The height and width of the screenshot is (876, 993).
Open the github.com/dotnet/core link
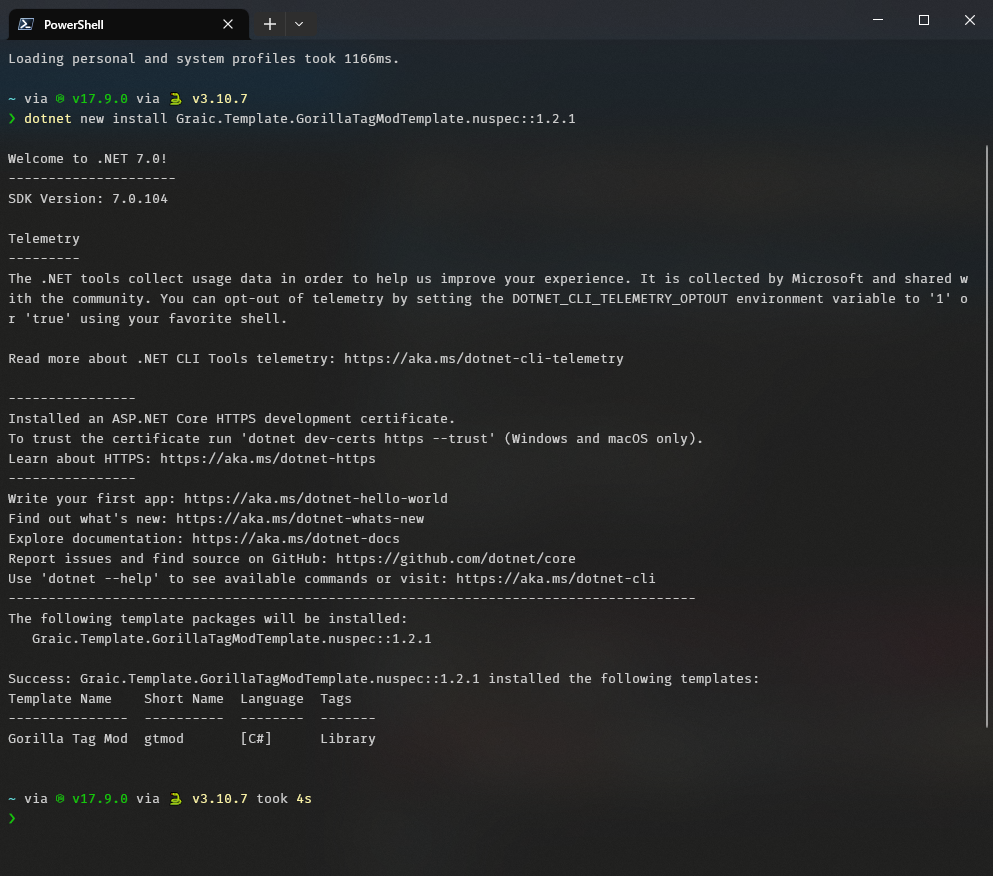(x=455, y=559)
